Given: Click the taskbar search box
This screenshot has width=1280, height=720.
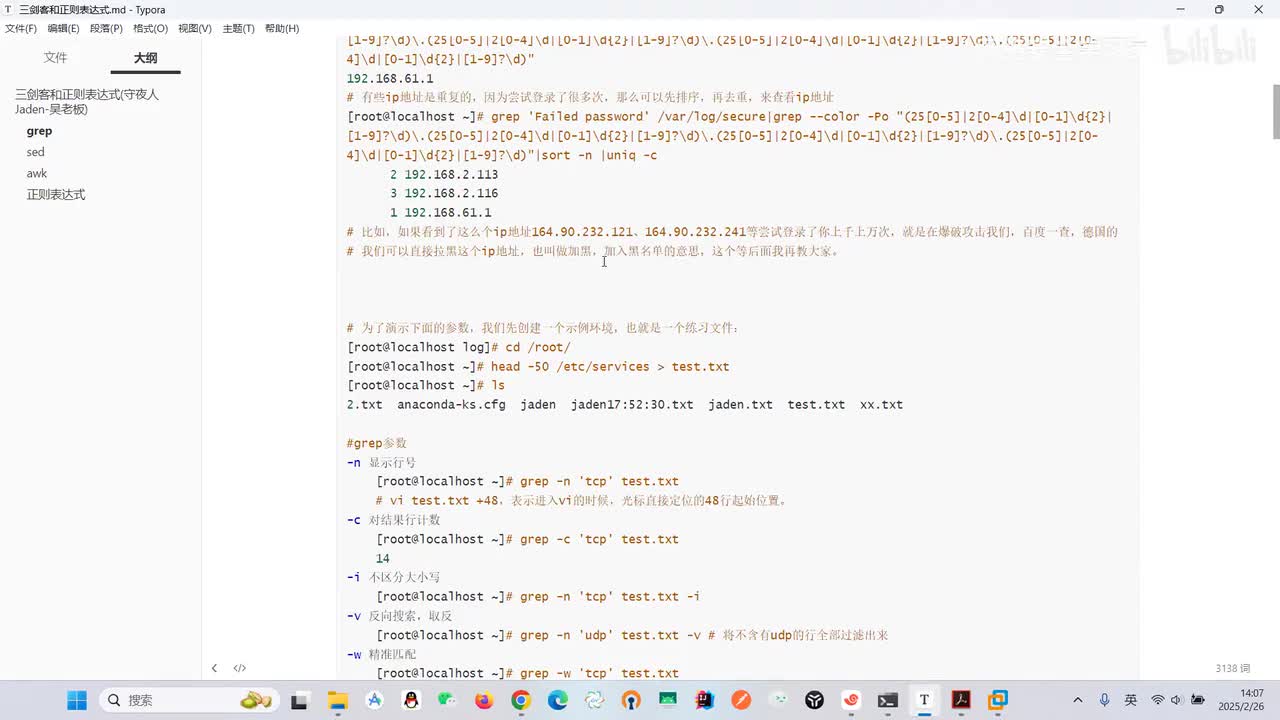Looking at the screenshot, I should [190, 700].
